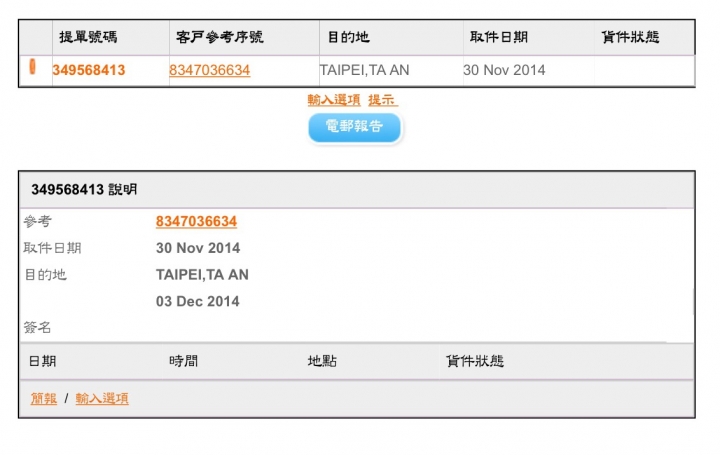The height and width of the screenshot is (455, 720).
Task: Click the 目的地 column header in top table
Action: point(348,38)
